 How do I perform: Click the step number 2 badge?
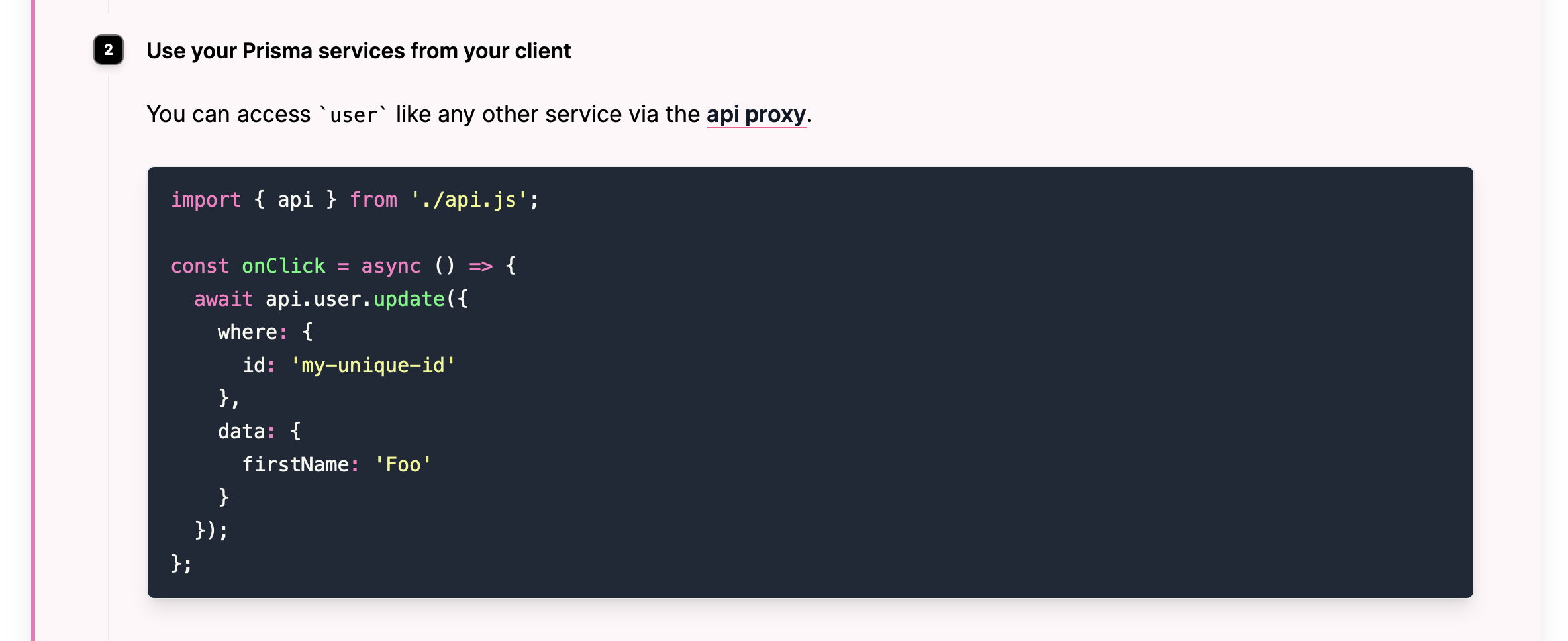[x=109, y=50]
